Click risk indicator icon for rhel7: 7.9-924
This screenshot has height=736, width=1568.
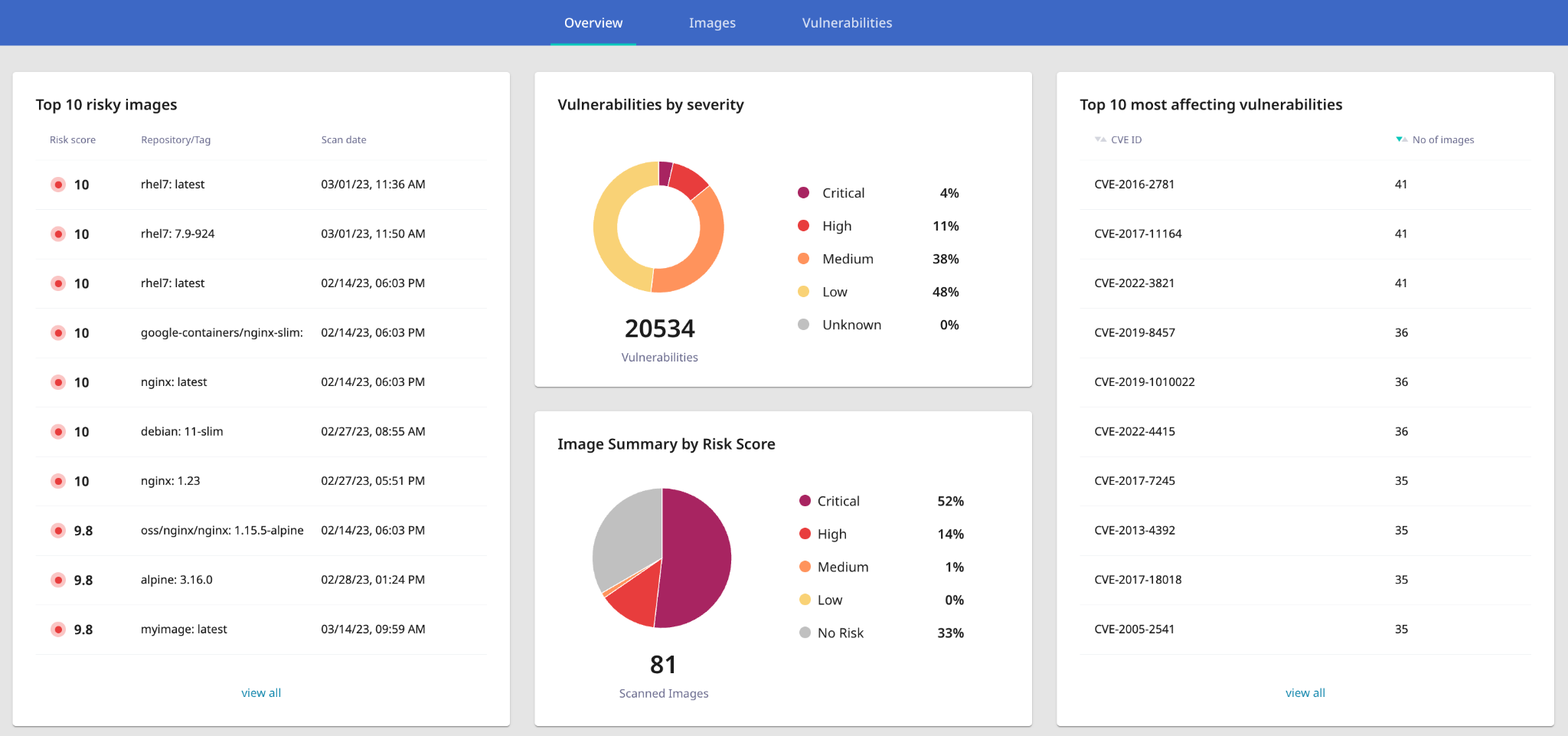58,234
